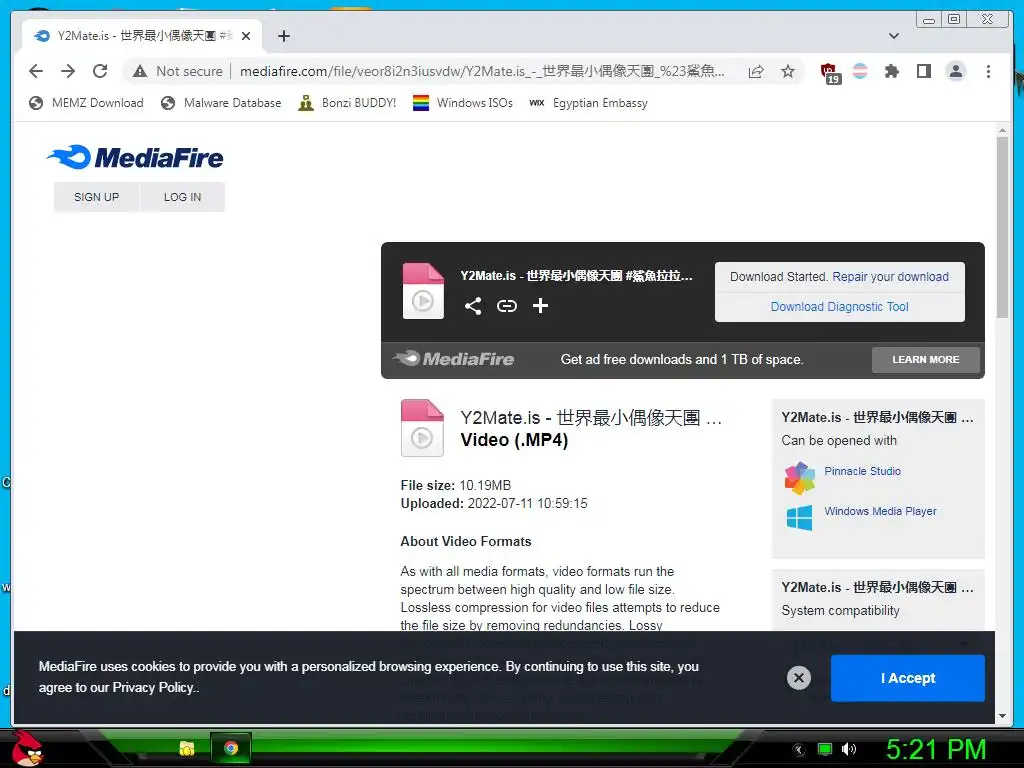Viewport: 1024px width, 768px height.
Task: Open the Chrome three-dot menu
Action: point(988,71)
